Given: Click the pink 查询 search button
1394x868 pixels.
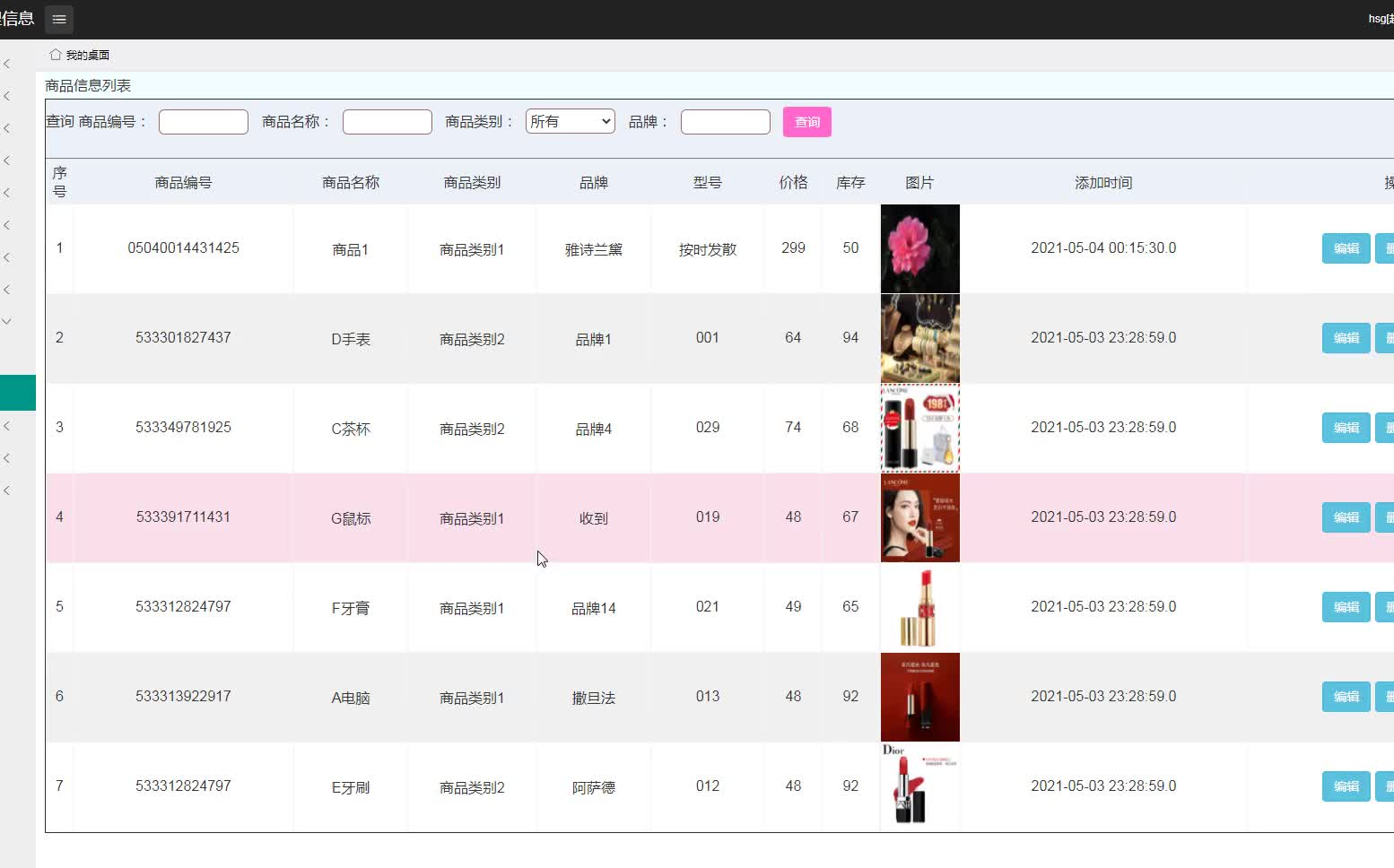Looking at the screenshot, I should [x=806, y=121].
